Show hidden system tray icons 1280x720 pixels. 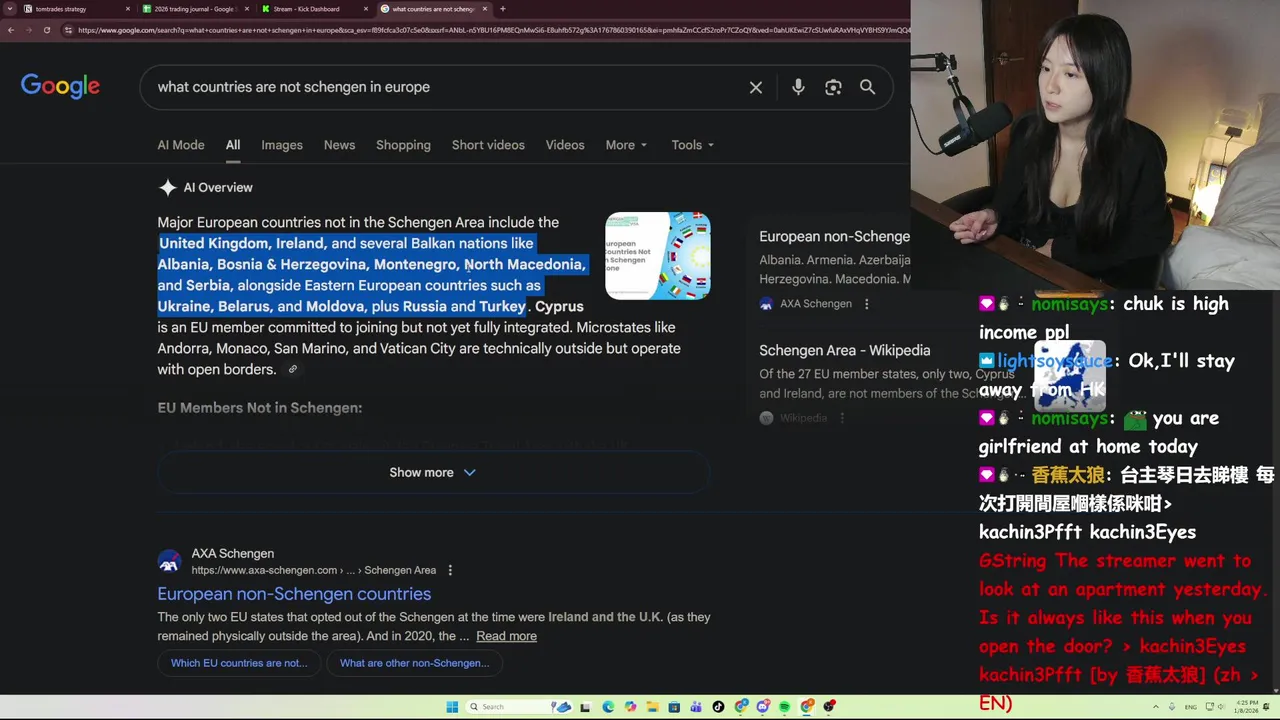[1155, 707]
